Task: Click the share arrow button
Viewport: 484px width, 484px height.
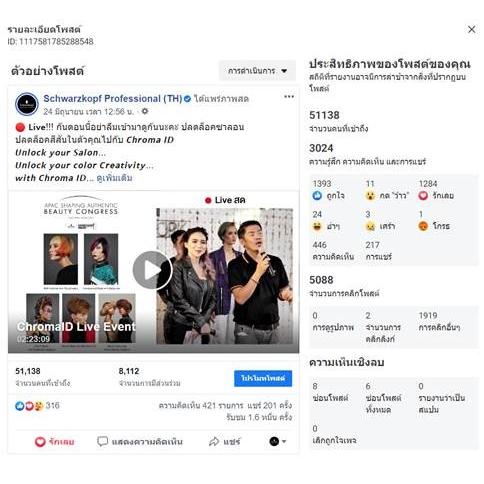Action: point(224,442)
